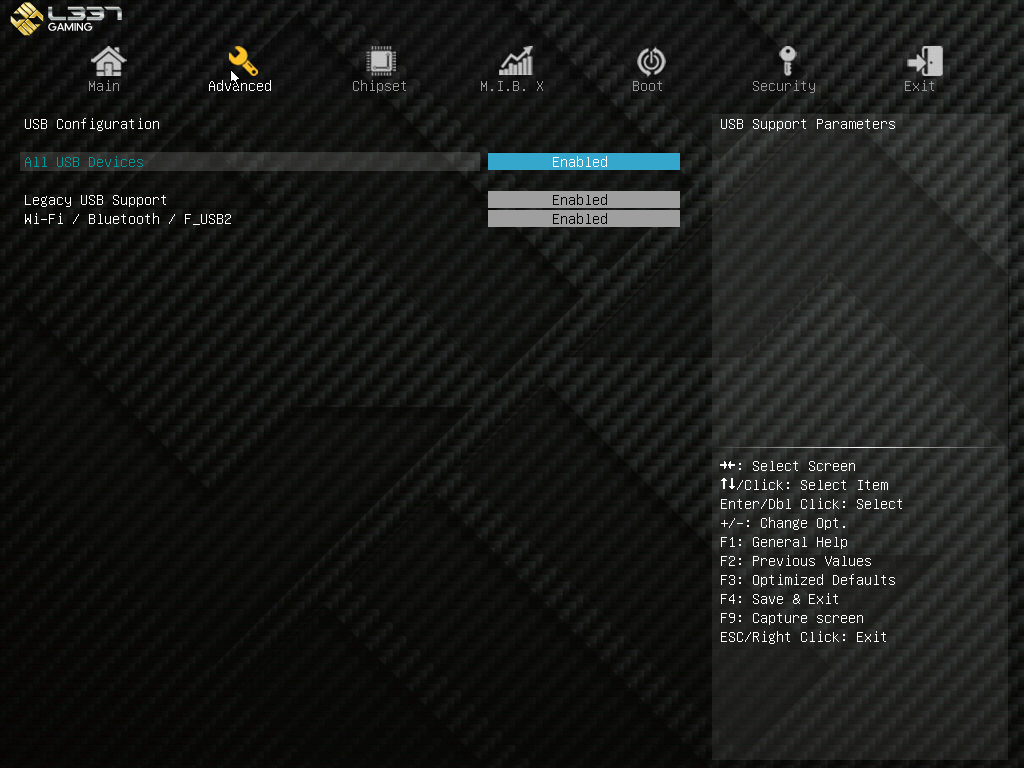Select the Exit door icon

(x=924, y=61)
